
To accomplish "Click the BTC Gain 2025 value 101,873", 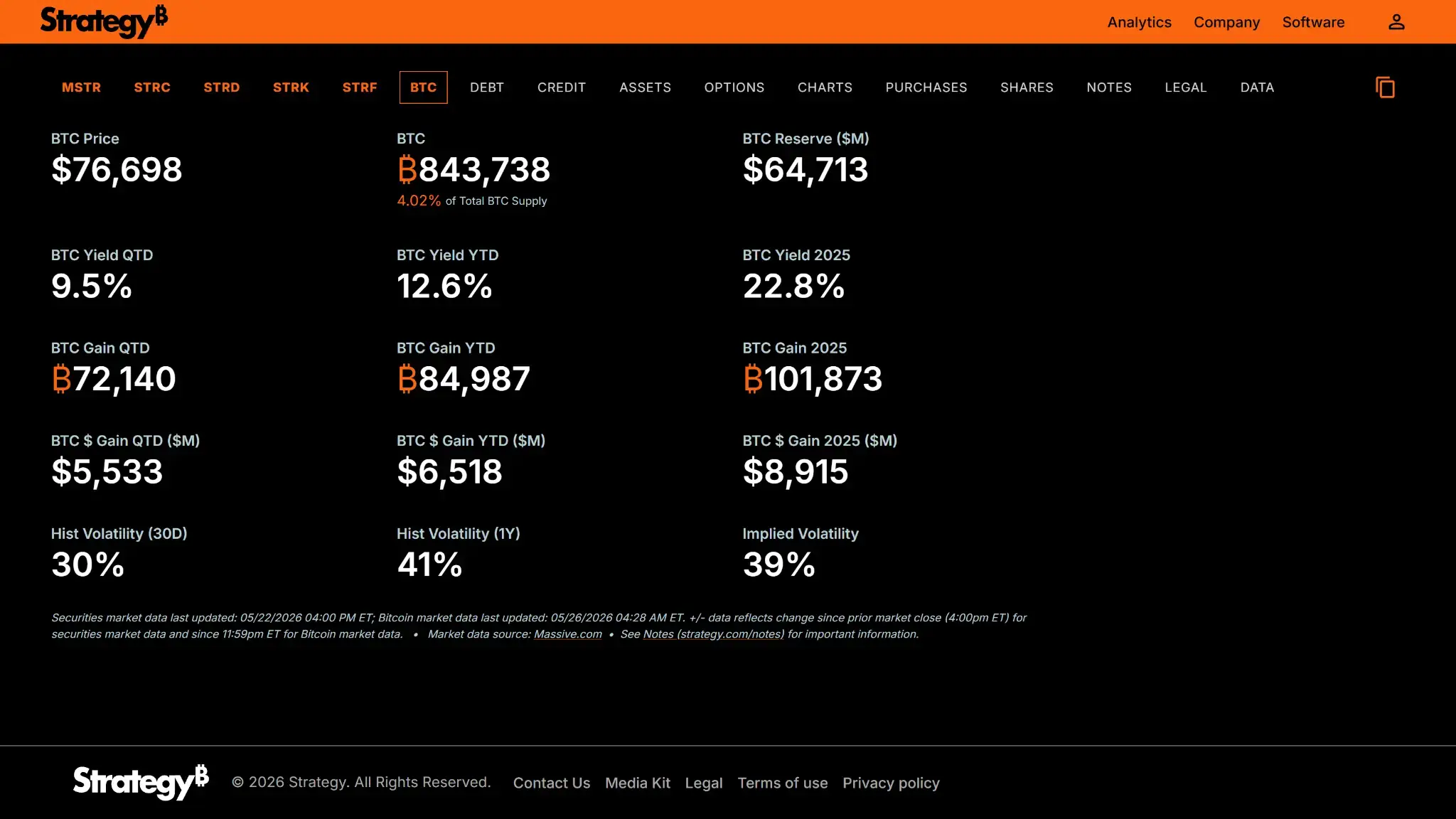I will click(x=813, y=378).
